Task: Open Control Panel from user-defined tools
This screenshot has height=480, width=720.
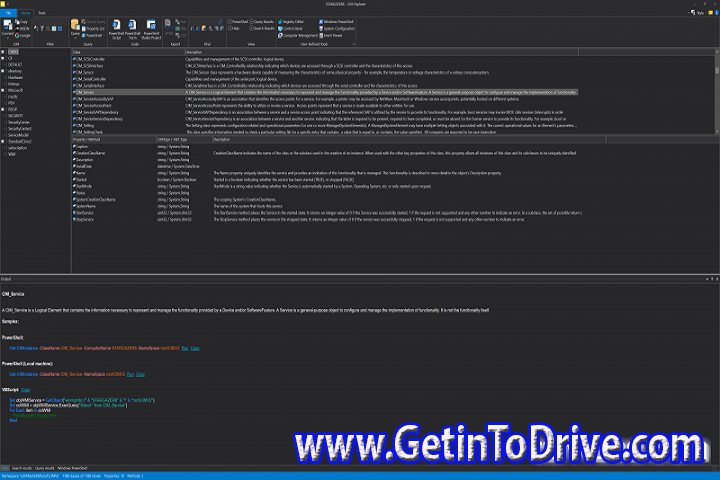Action: pos(290,28)
